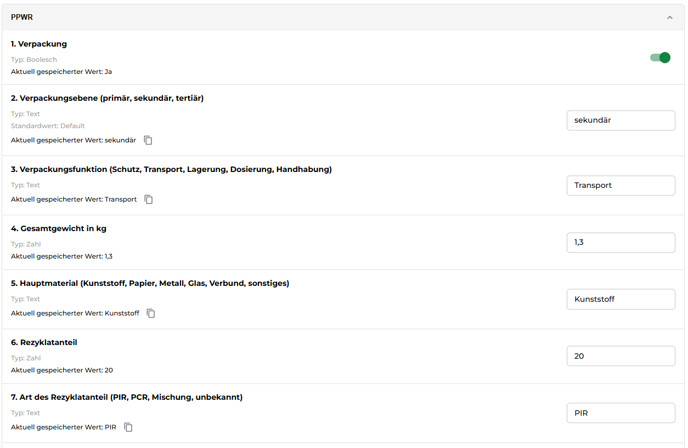Click the '7. Art des Rezyklatanteil' heading
688x448 pixels.
click(126, 397)
